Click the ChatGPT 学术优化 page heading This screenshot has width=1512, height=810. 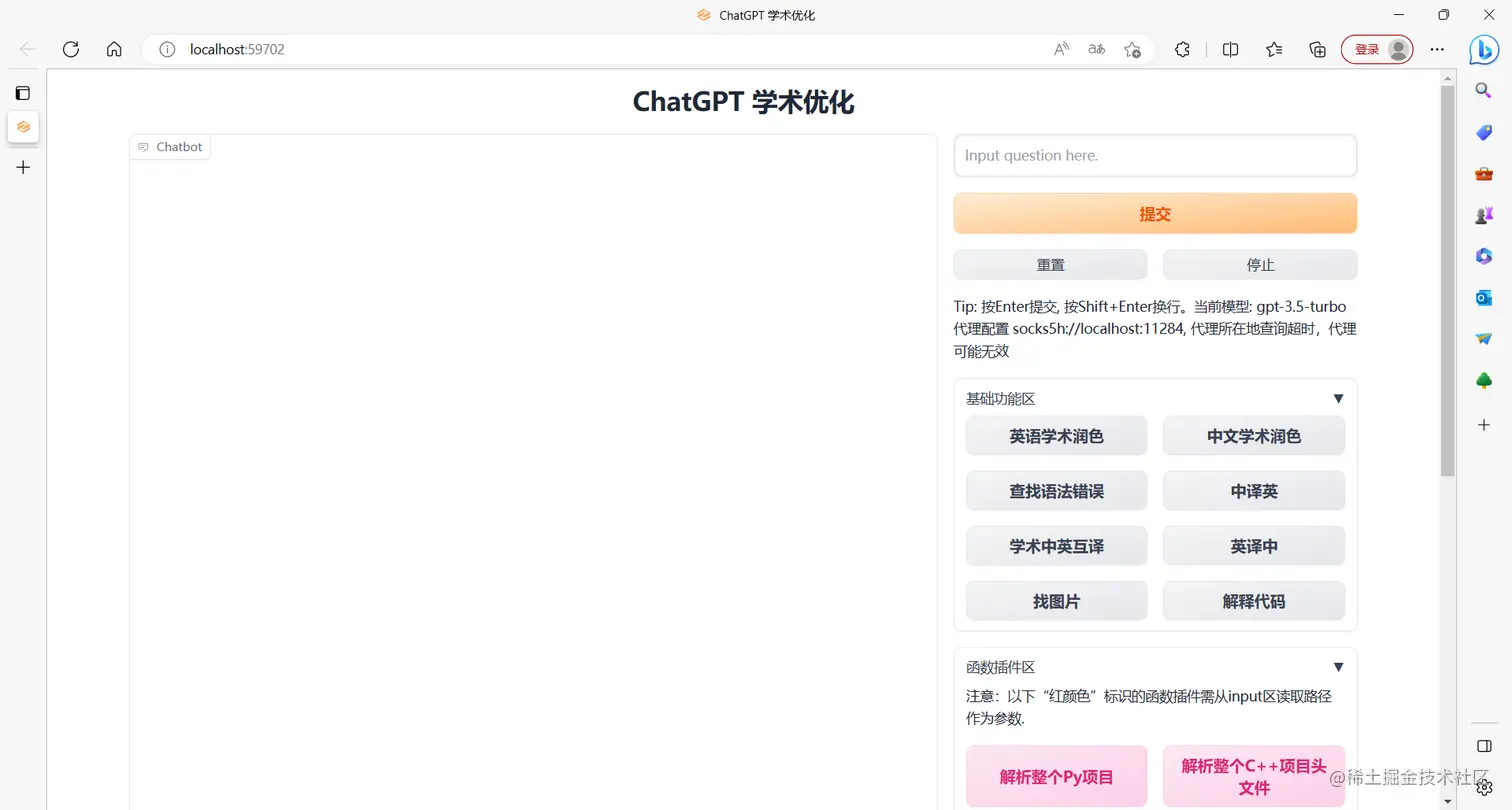tap(743, 102)
